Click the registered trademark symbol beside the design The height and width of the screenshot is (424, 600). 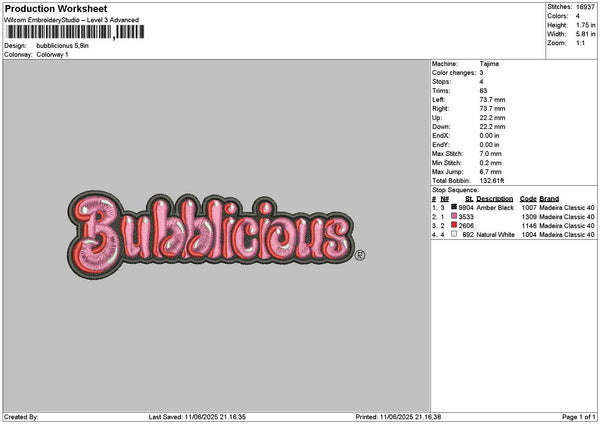[360, 255]
